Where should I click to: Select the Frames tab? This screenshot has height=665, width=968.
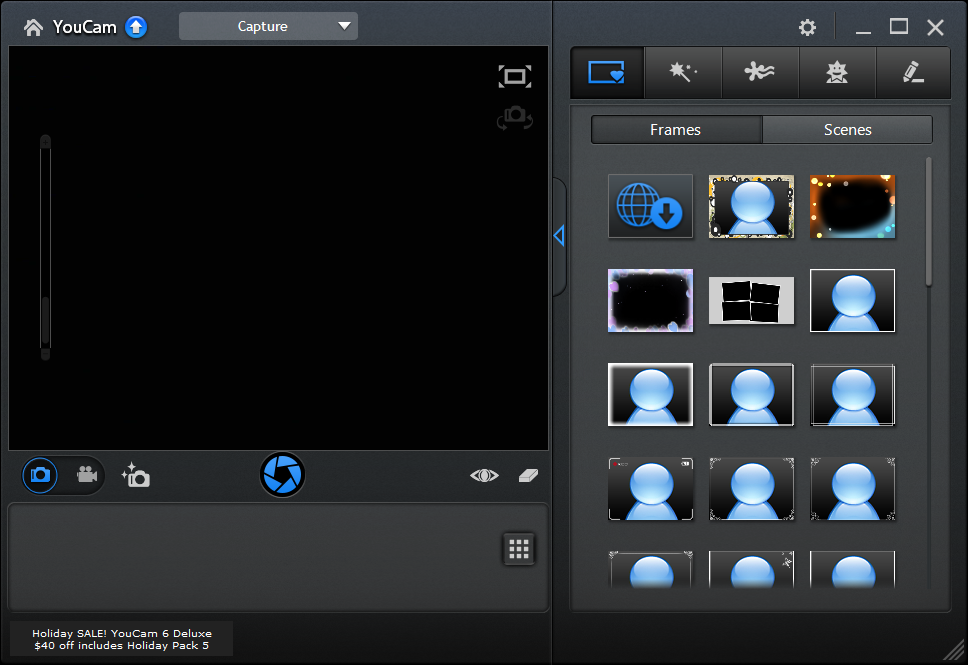click(x=675, y=130)
